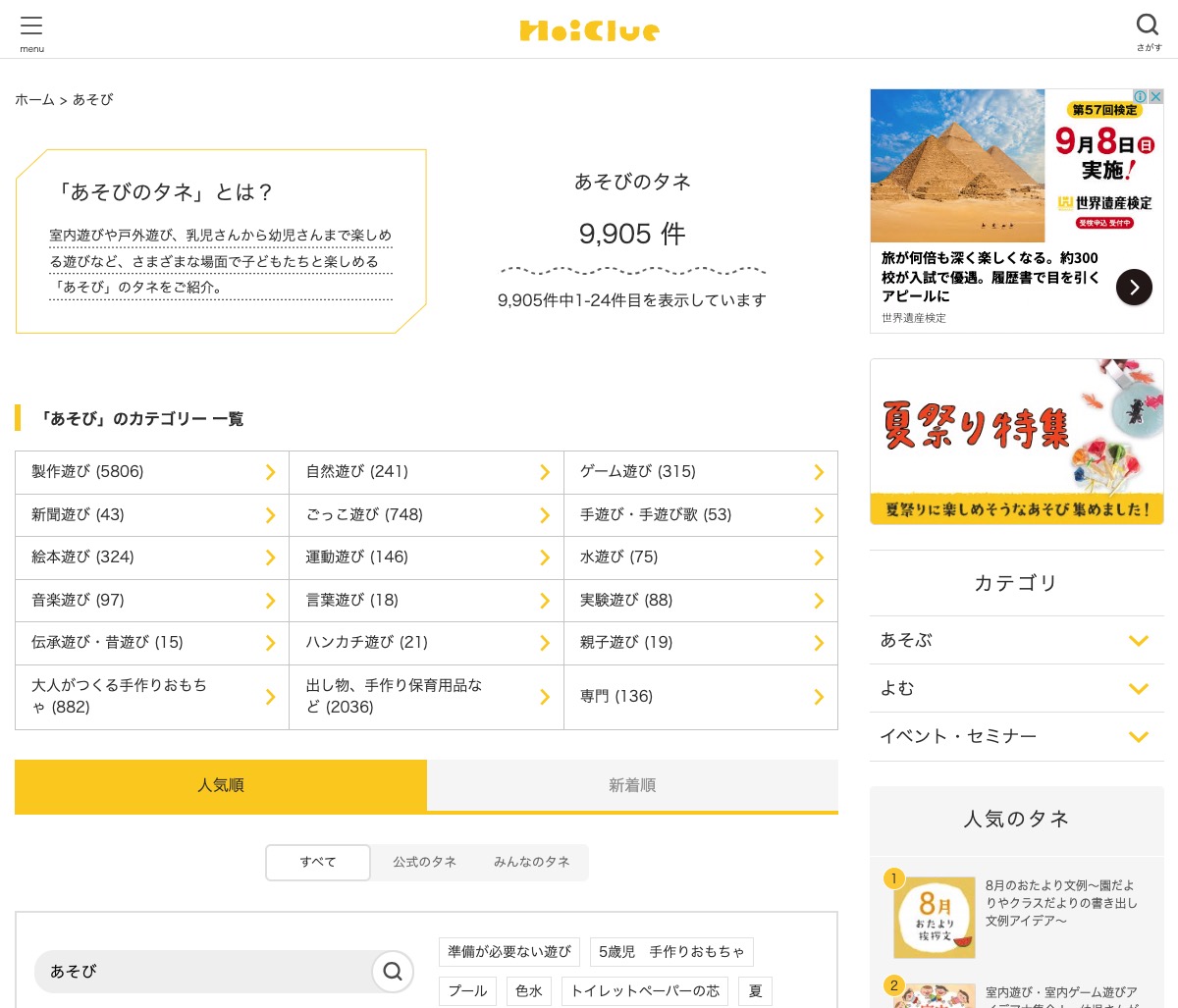
Task: Expand the あそぶ category in sidebar
Action: pos(1138,641)
